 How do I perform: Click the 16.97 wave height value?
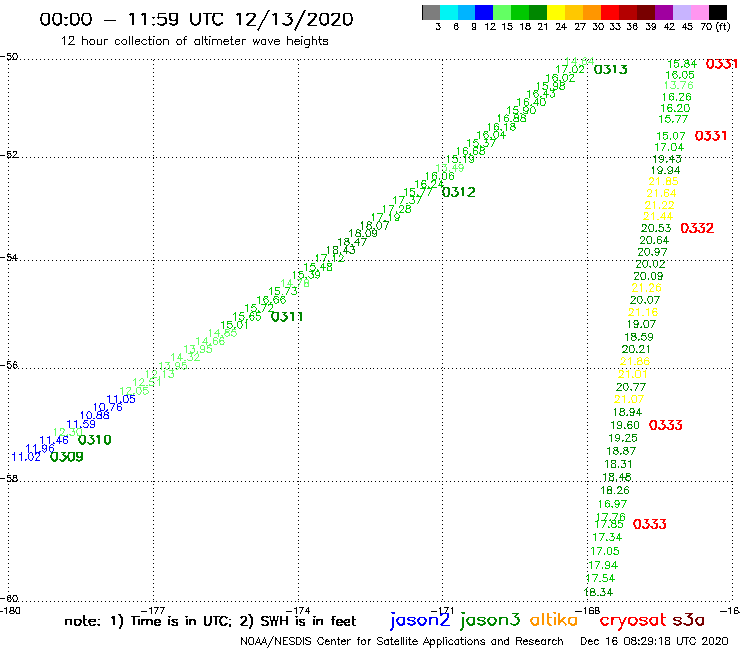pos(613,505)
